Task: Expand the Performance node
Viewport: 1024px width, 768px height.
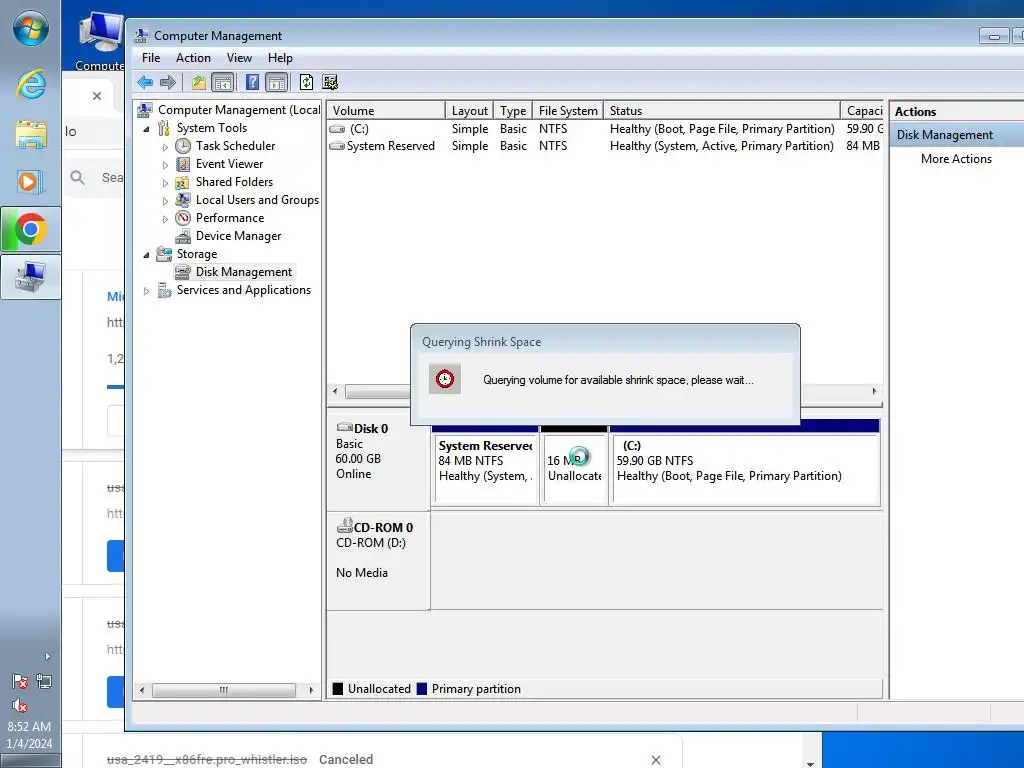Action: (165, 219)
